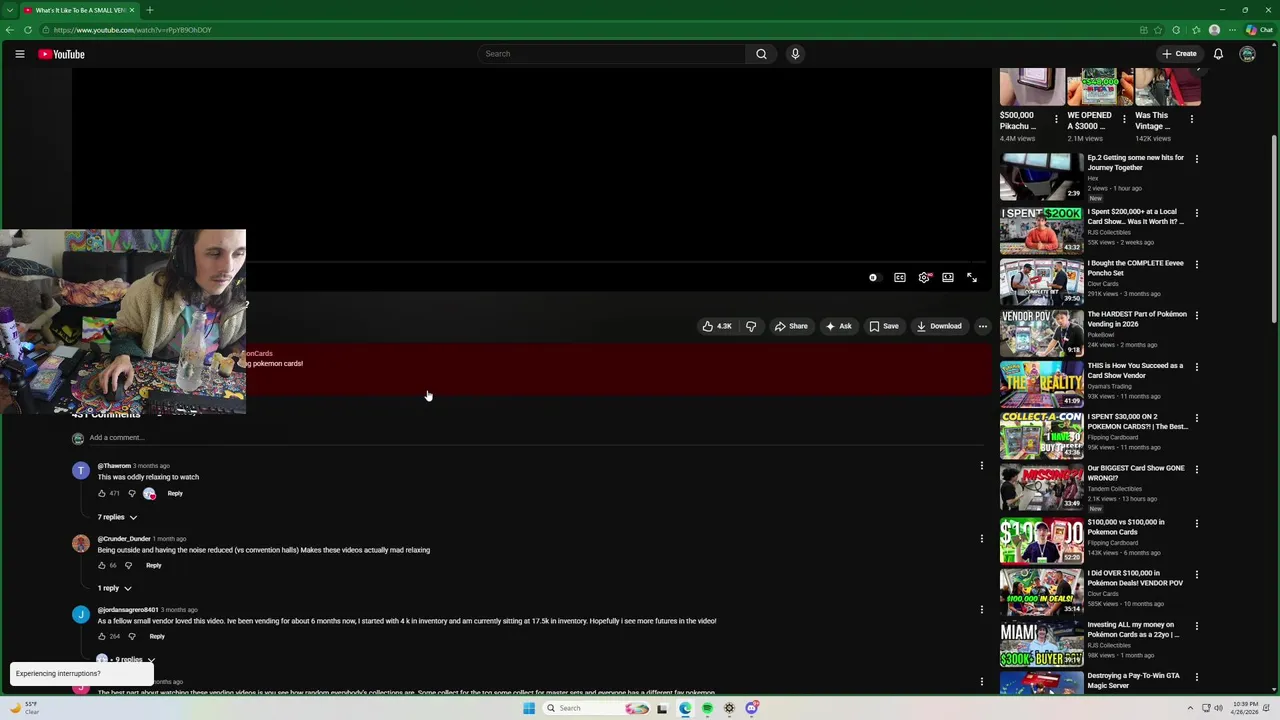Open options for HARDEST Part of Vending video
Screen dimensions: 1280x720
(x=1196, y=316)
